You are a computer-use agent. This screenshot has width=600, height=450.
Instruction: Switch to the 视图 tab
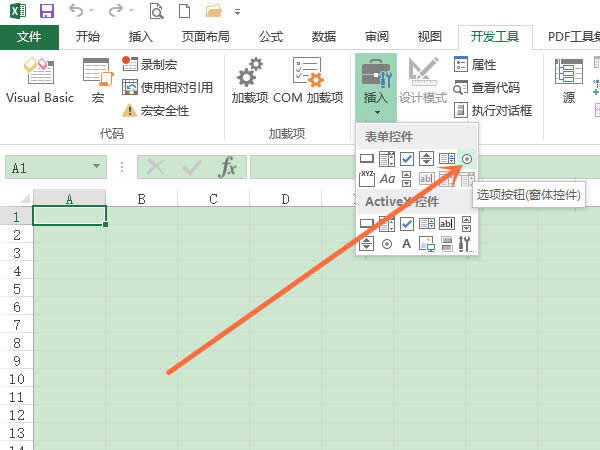pos(430,37)
